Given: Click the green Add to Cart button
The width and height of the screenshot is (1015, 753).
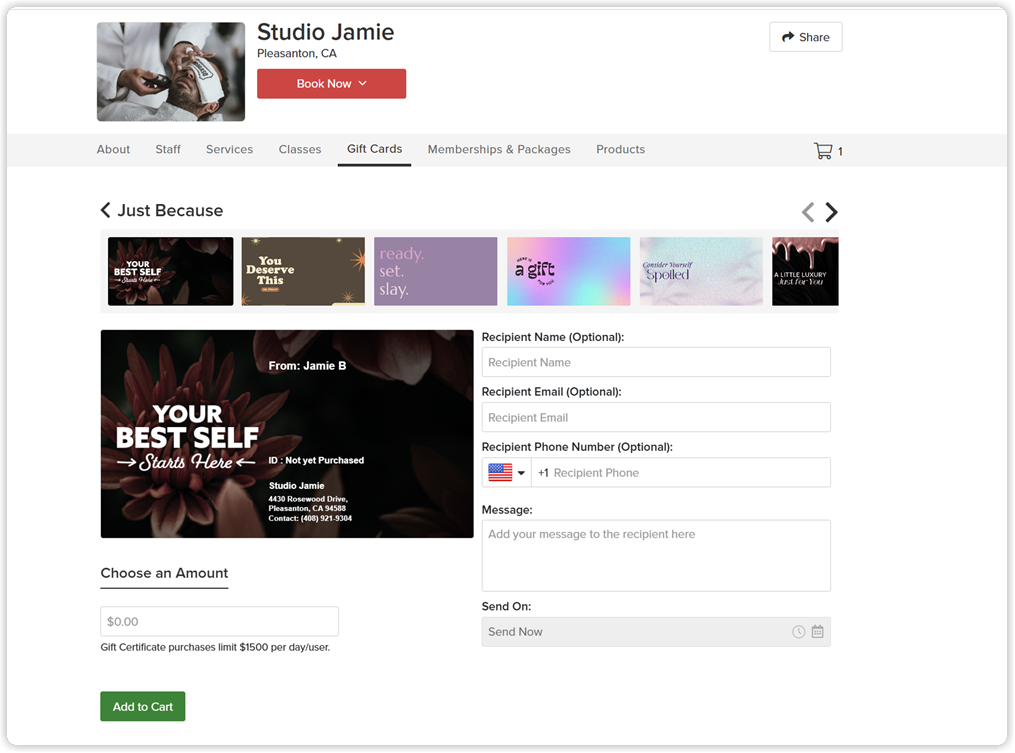Looking at the screenshot, I should [142, 706].
